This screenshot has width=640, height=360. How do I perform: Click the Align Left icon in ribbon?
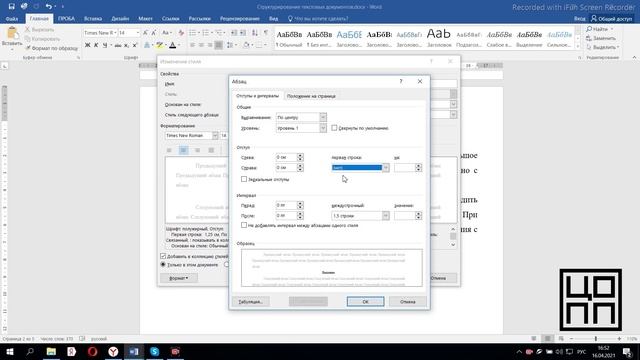coord(192,45)
